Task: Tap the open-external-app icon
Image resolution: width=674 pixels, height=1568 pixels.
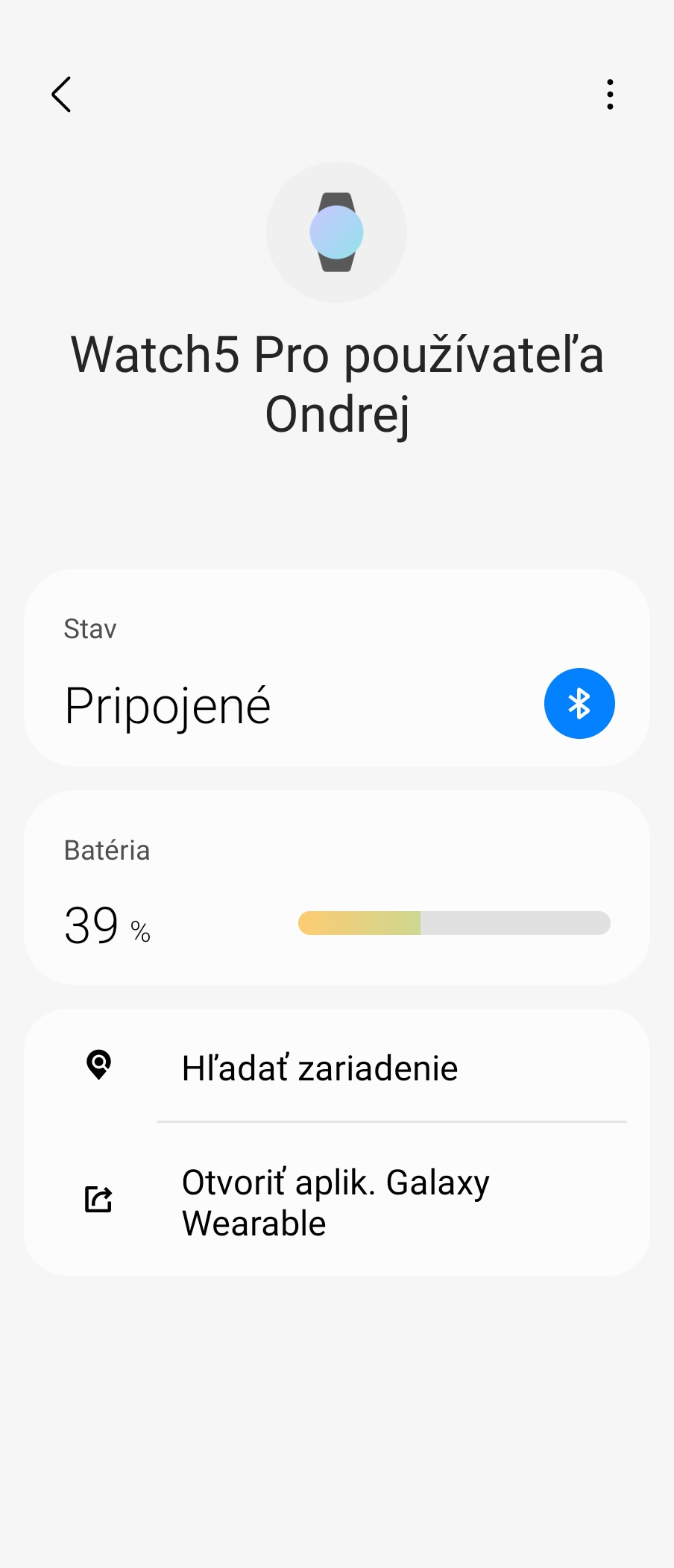Action: tap(98, 1199)
